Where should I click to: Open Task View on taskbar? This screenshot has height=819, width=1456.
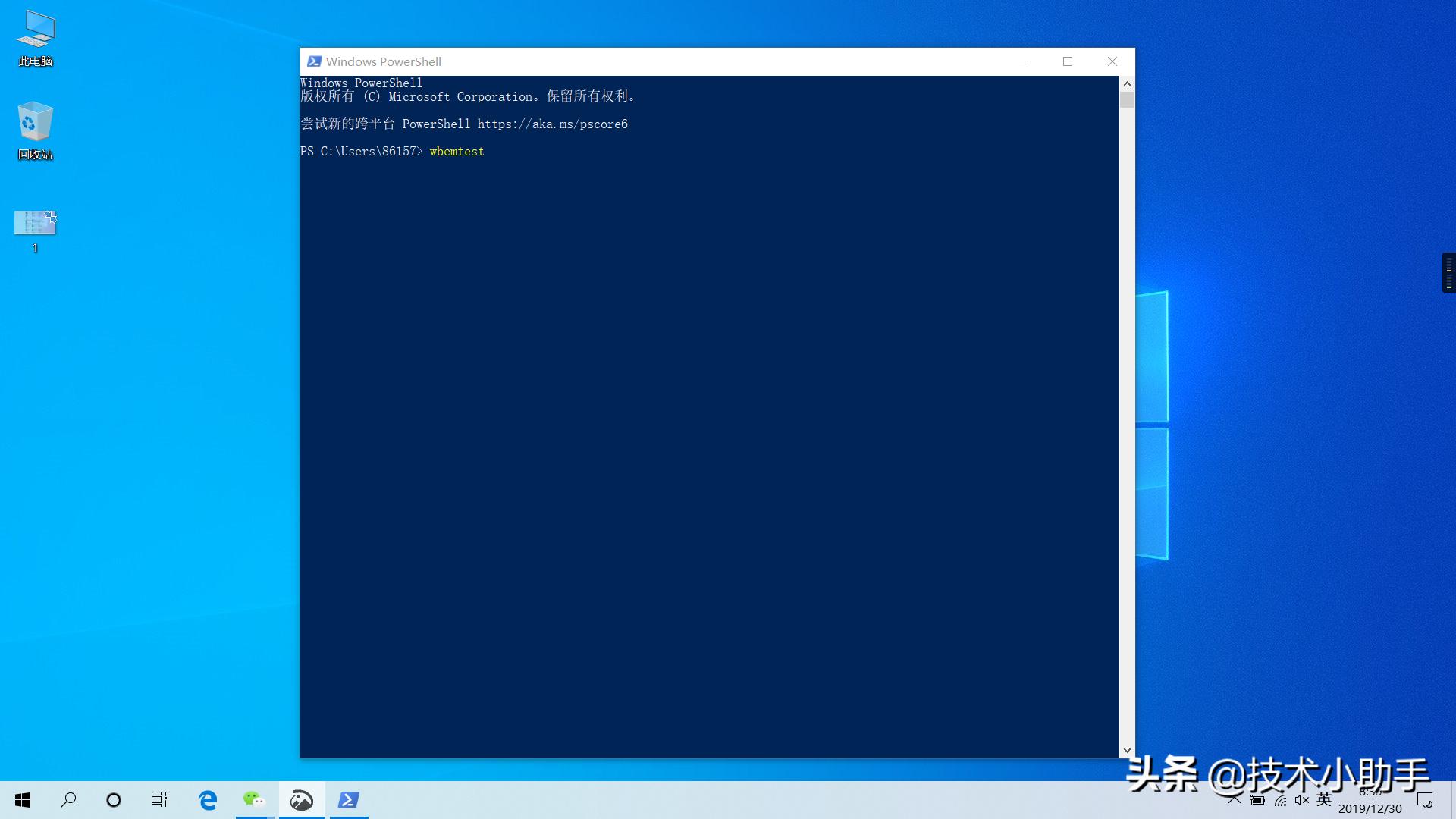(x=159, y=800)
